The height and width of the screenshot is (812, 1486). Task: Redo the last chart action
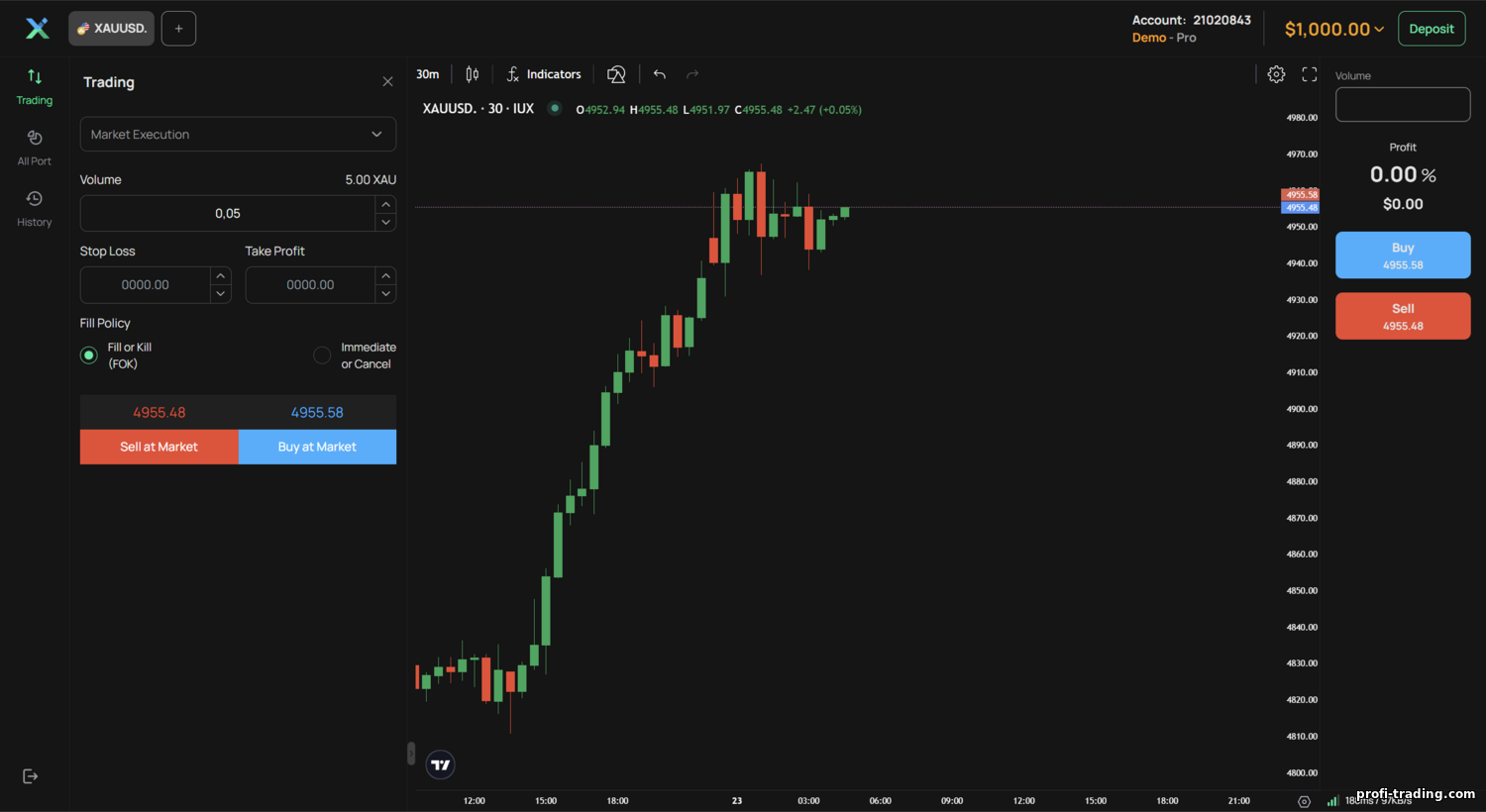(x=692, y=73)
